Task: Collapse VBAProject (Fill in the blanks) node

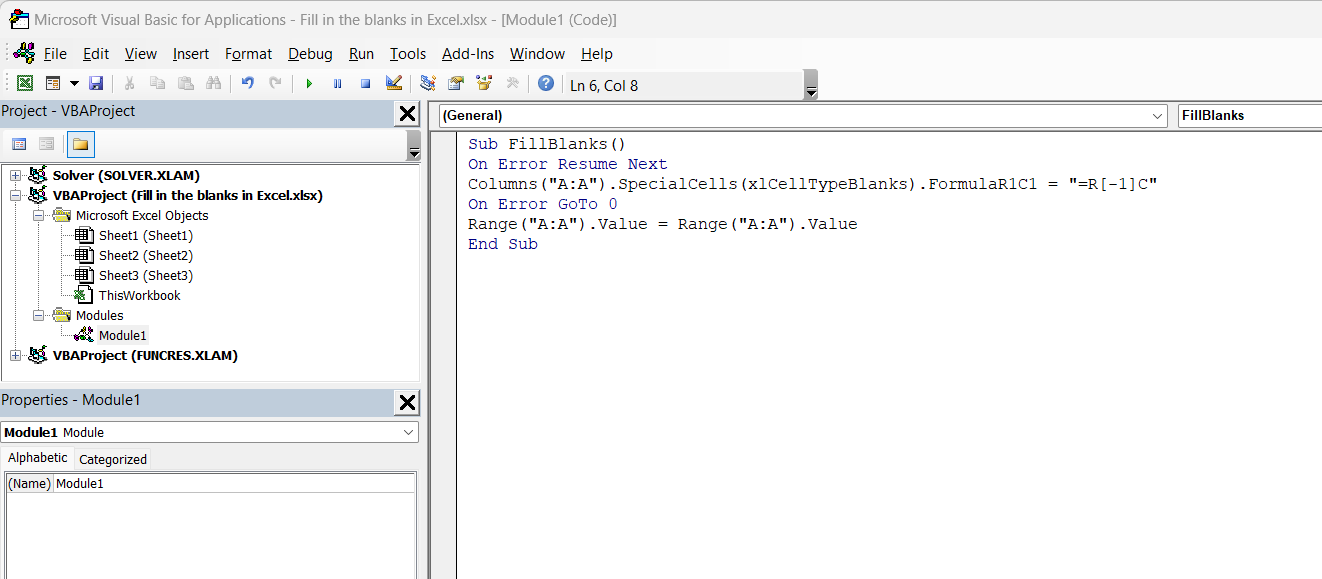Action: (15, 196)
